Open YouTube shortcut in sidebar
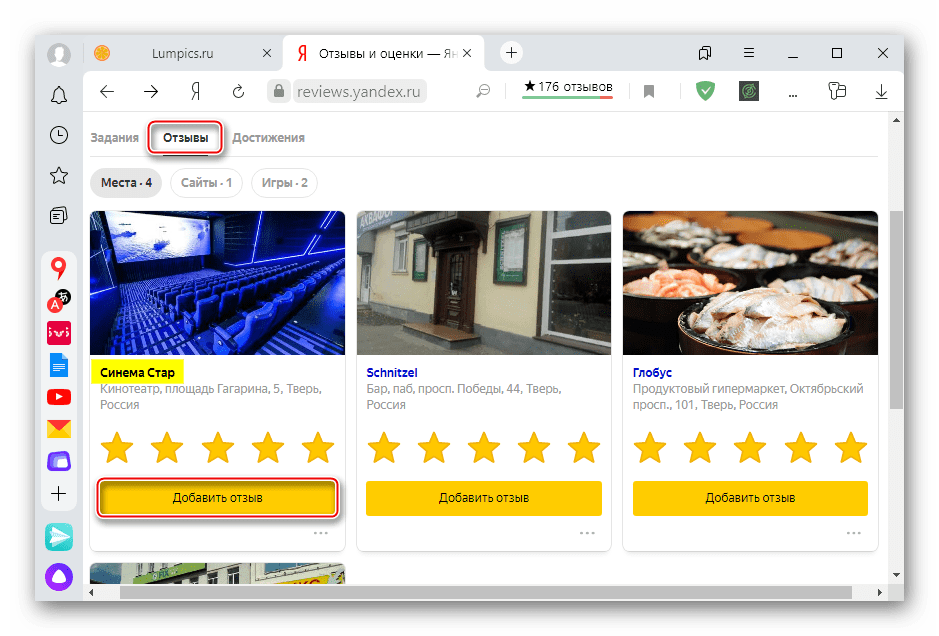 click(x=59, y=397)
